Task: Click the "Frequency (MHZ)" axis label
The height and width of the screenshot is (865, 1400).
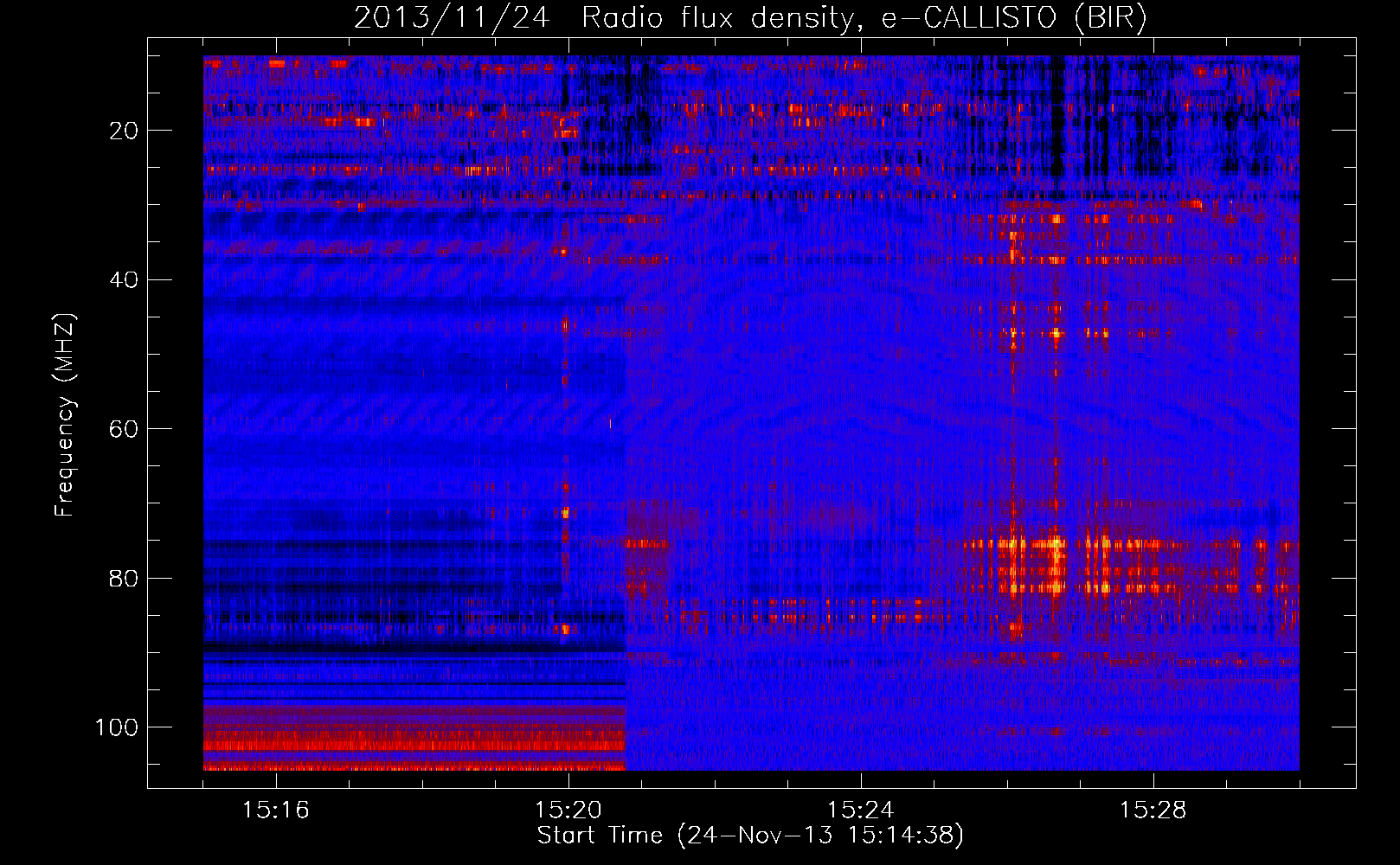Action: pos(65,415)
